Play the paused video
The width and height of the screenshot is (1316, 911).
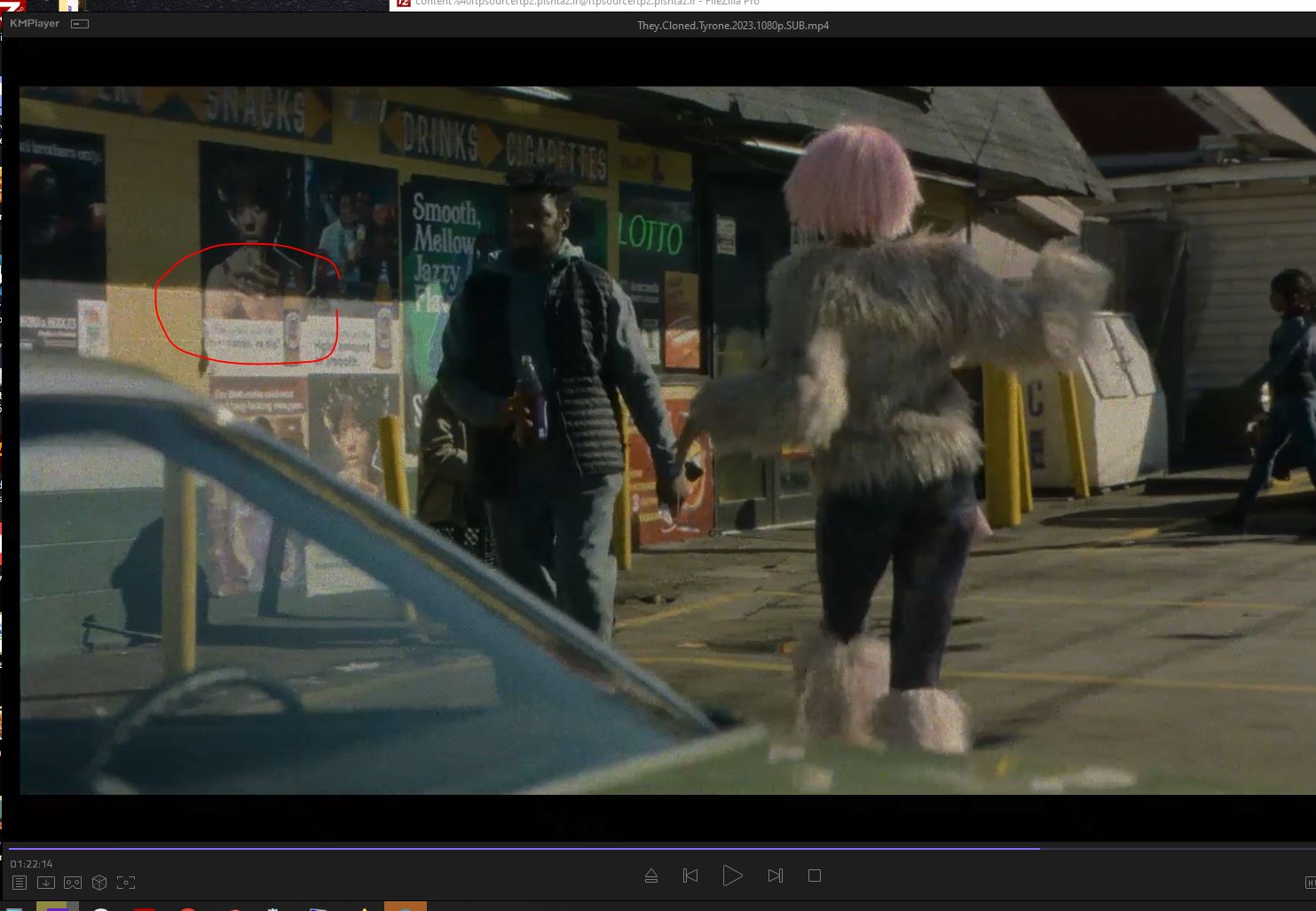pos(732,876)
